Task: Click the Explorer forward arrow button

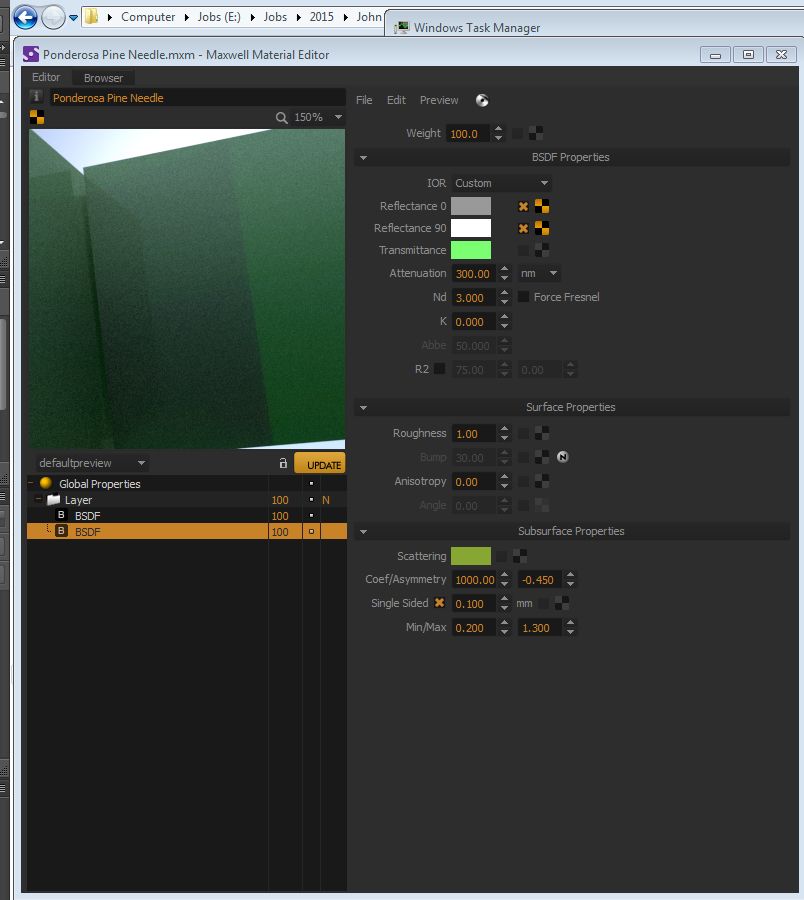Action: coord(53,17)
